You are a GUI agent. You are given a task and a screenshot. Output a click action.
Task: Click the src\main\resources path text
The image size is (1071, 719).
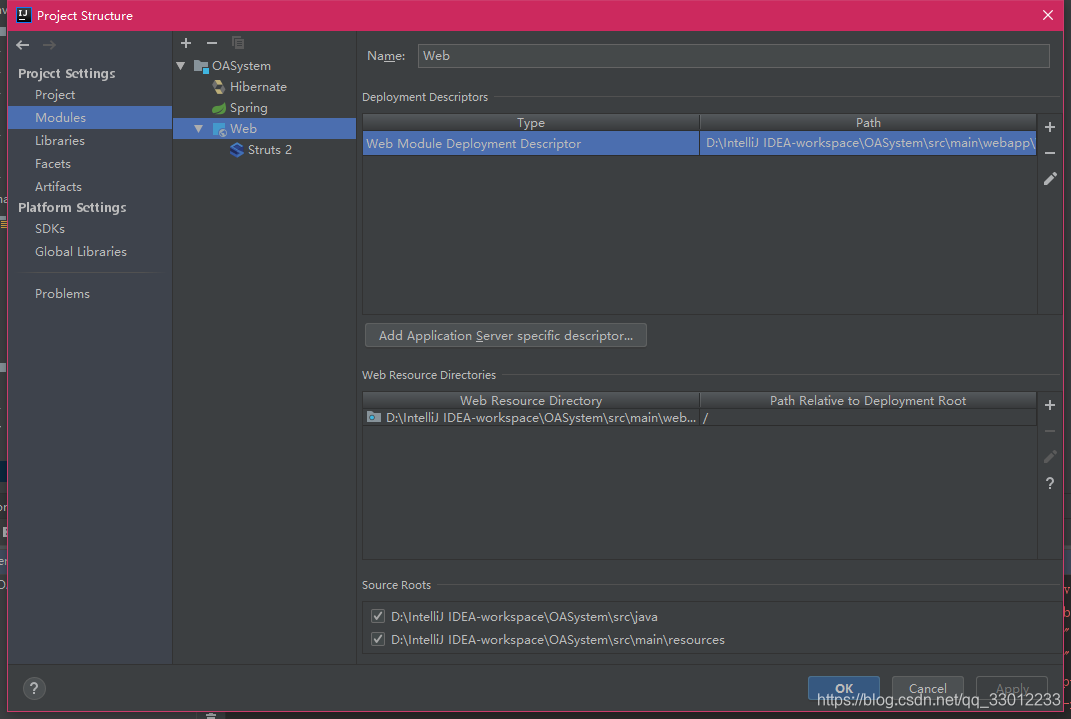557,640
